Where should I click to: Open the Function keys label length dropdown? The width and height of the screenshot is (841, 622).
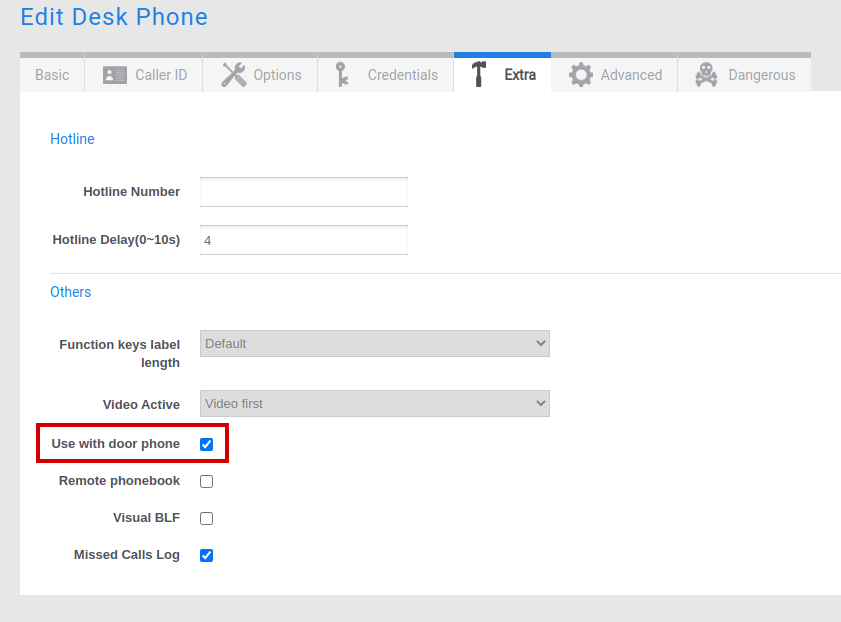(x=374, y=344)
